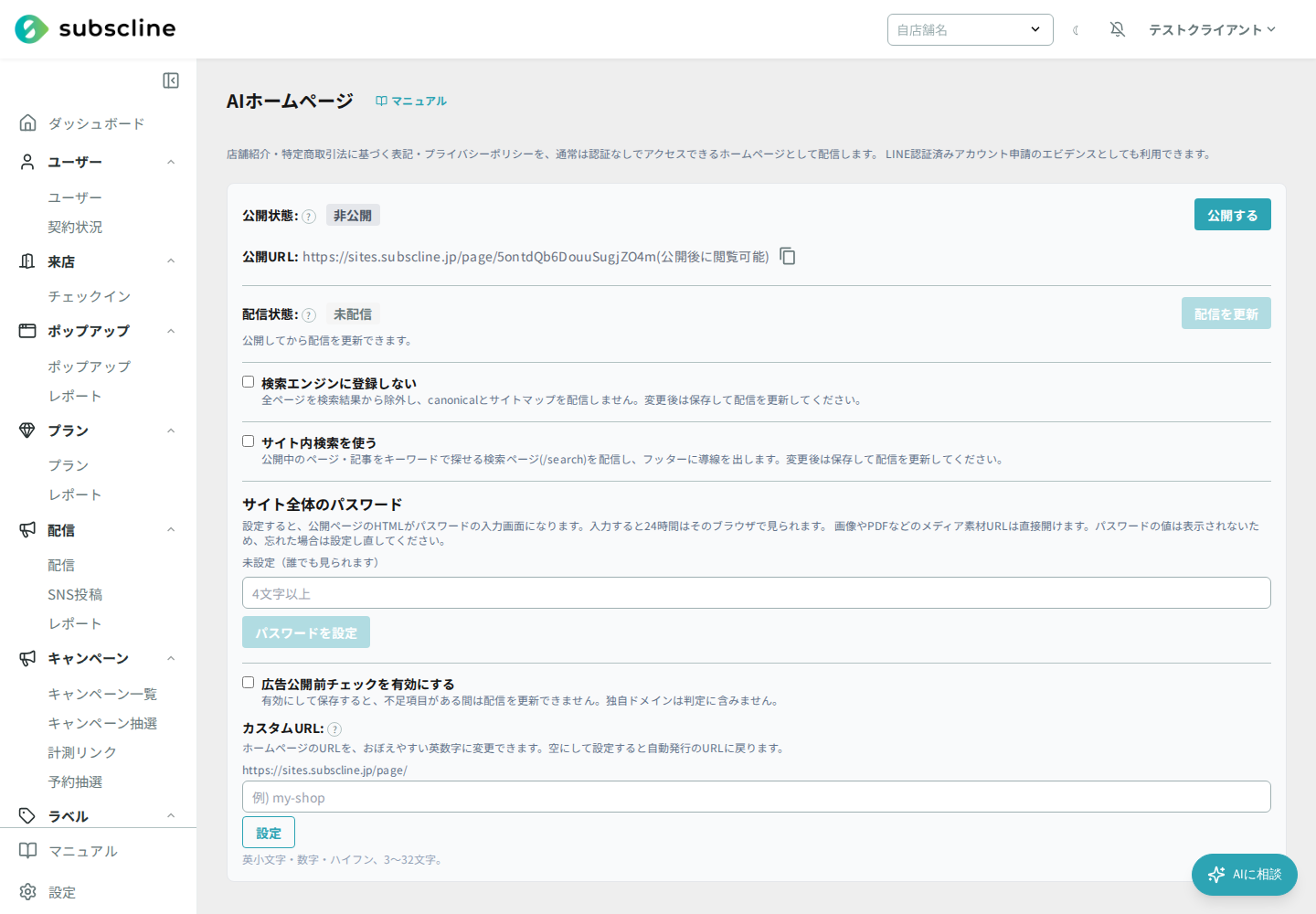The width and height of the screenshot is (1316, 914).
Task: Open マニュアル at sidebar bottom
Action: (82, 851)
